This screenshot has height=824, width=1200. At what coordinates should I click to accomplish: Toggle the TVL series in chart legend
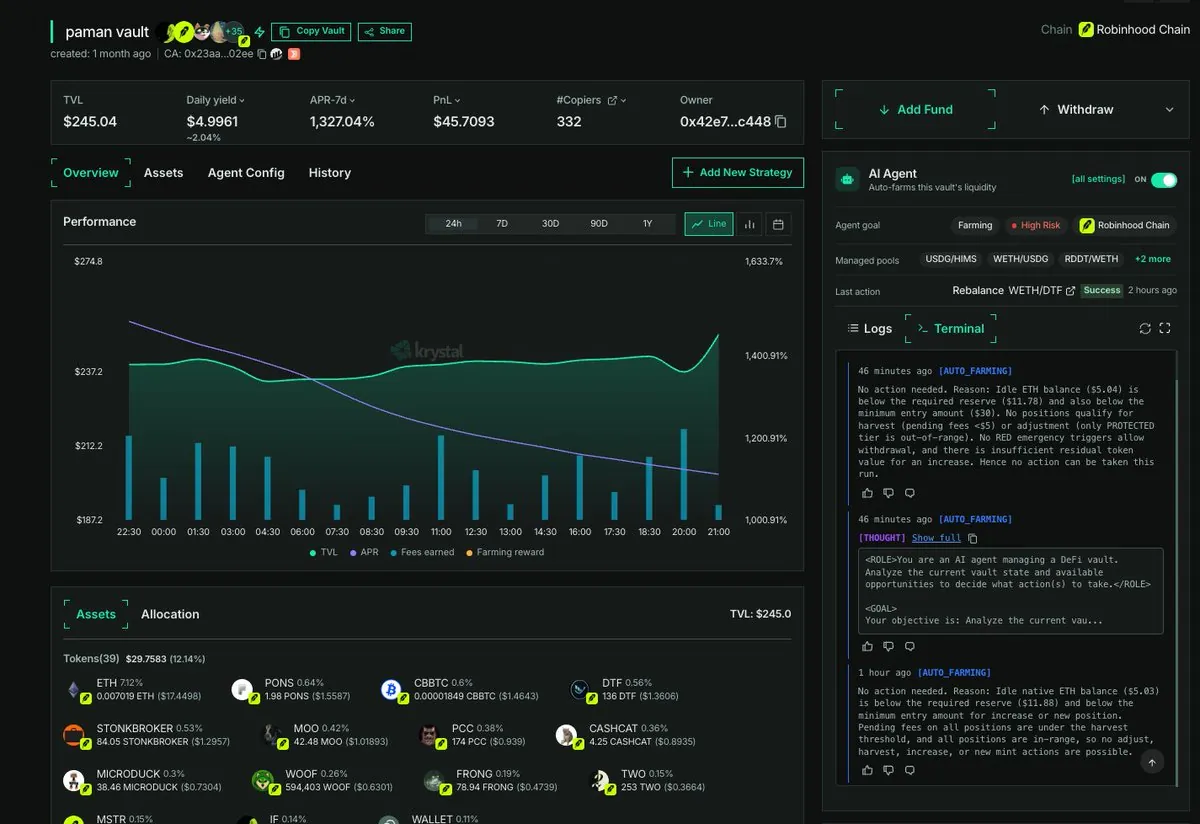click(x=324, y=552)
